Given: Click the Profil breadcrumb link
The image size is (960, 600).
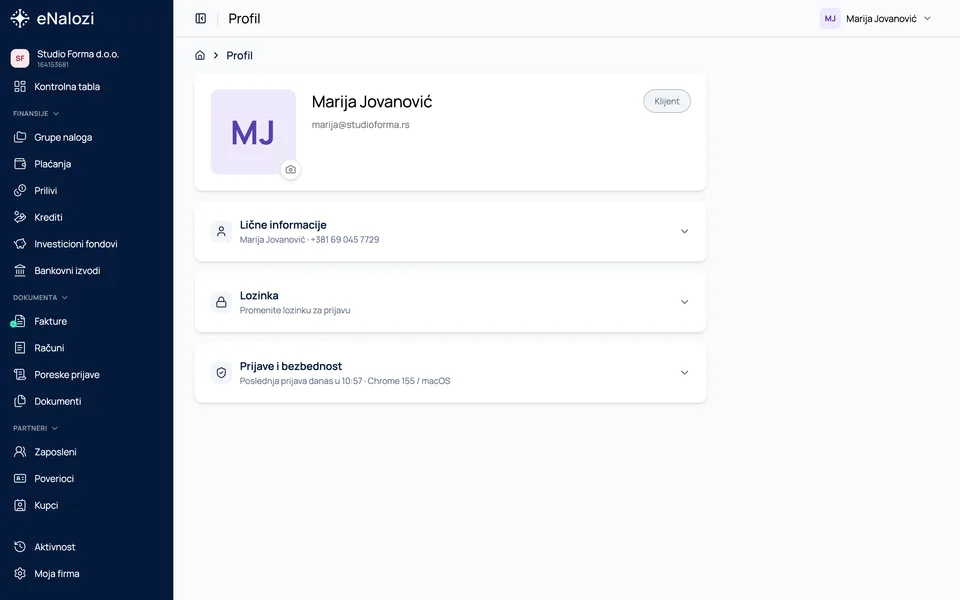Looking at the screenshot, I should tap(239, 55).
